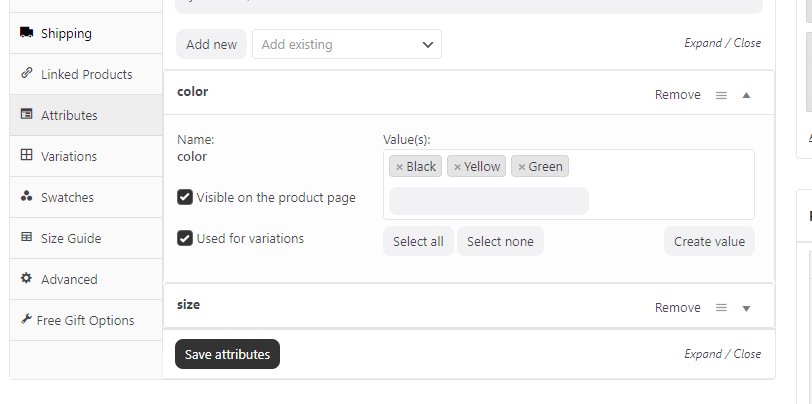Open the Variations tab

pos(69,156)
